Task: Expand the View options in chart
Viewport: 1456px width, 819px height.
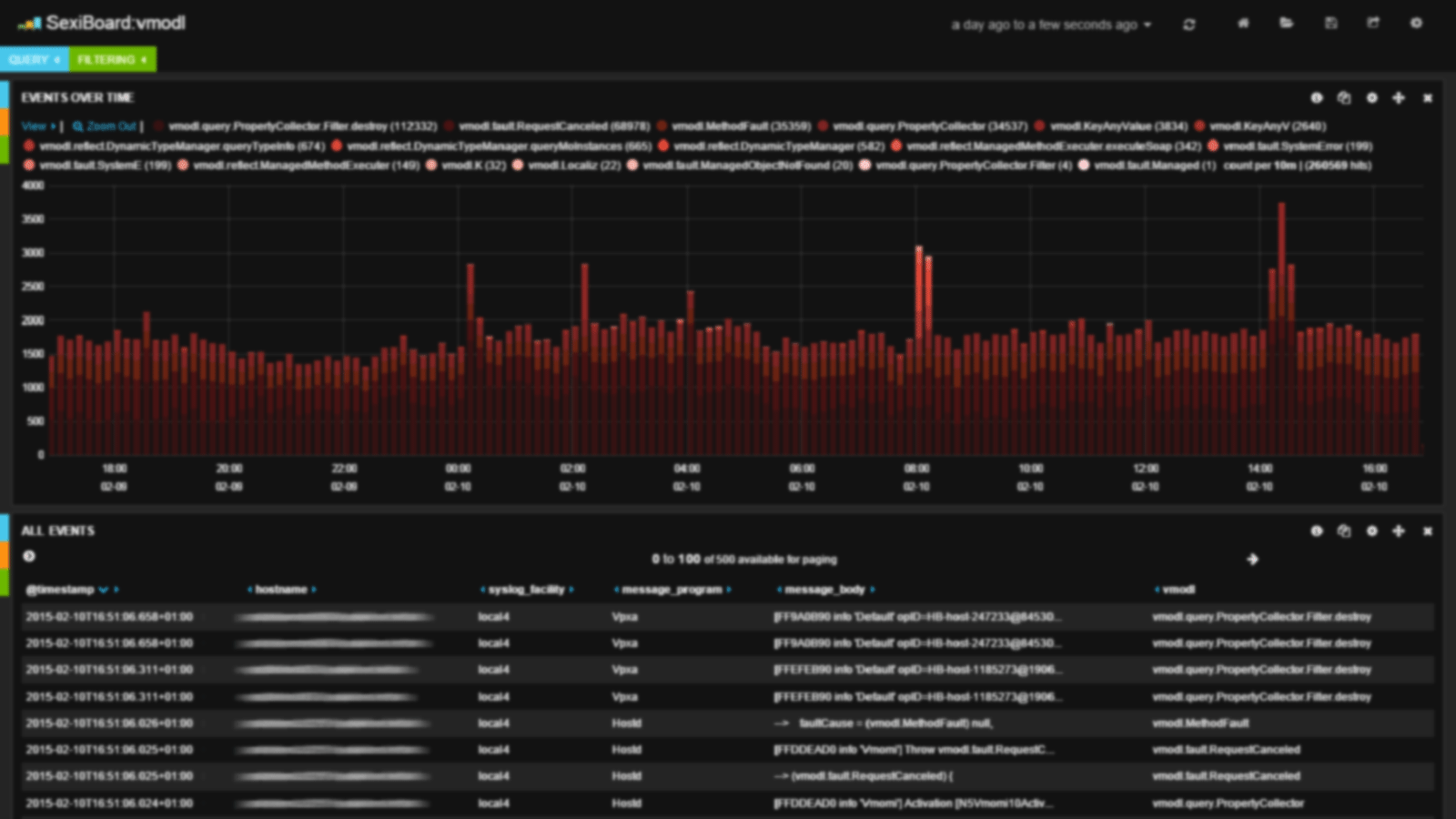Action: [38, 126]
